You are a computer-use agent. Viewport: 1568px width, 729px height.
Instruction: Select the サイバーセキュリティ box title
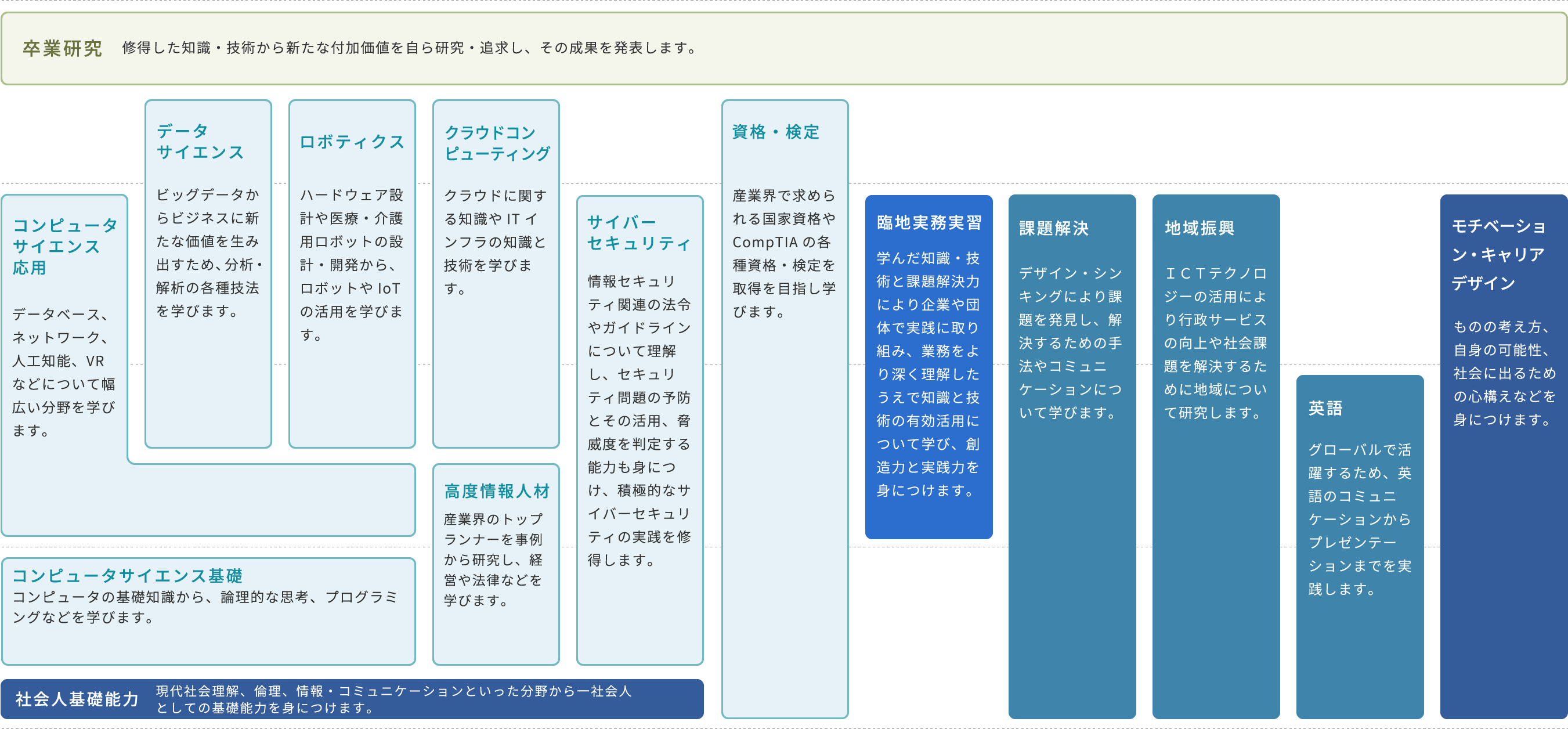pyautogui.click(x=638, y=233)
